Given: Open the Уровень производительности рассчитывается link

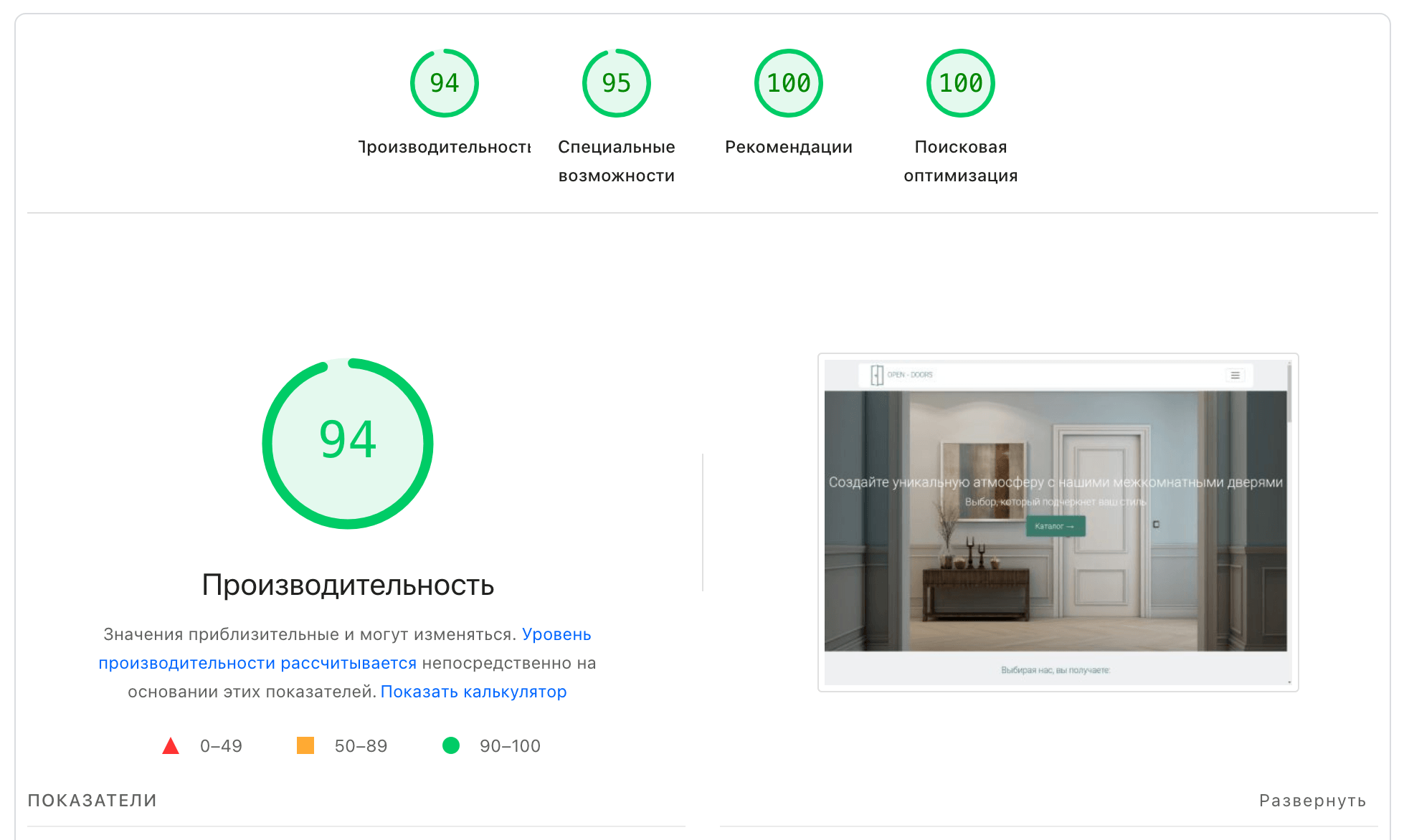Looking at the screenshot, I should coord(257,663).
